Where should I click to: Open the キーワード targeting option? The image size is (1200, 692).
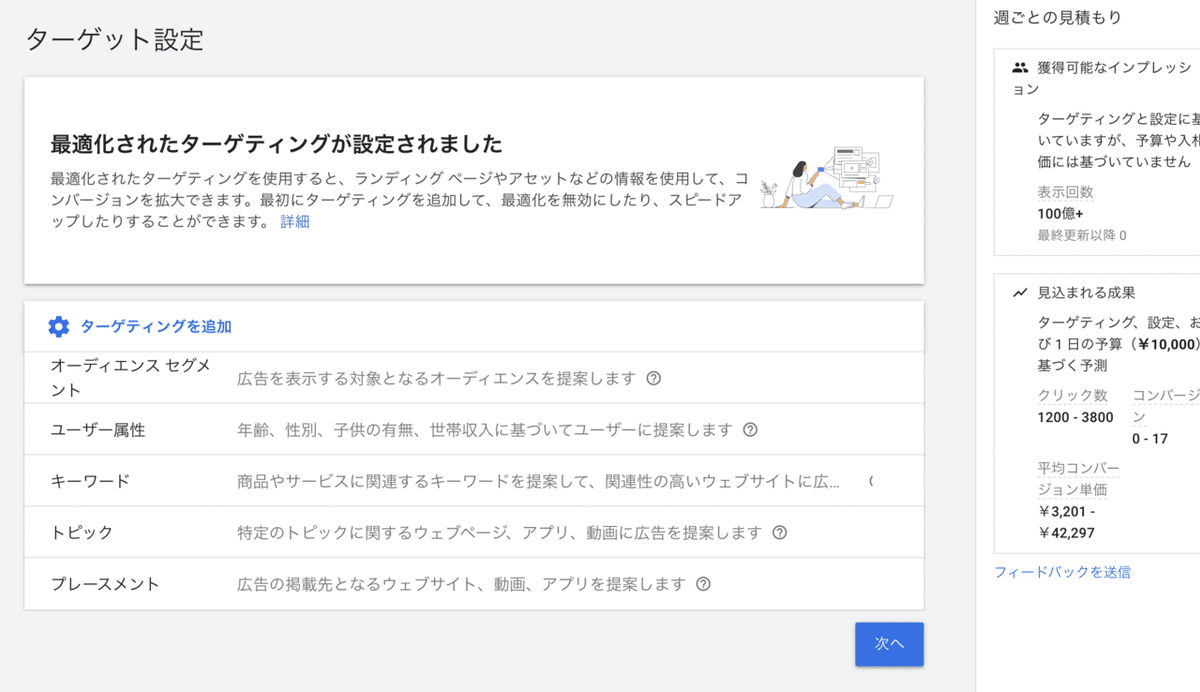(90, 481)
